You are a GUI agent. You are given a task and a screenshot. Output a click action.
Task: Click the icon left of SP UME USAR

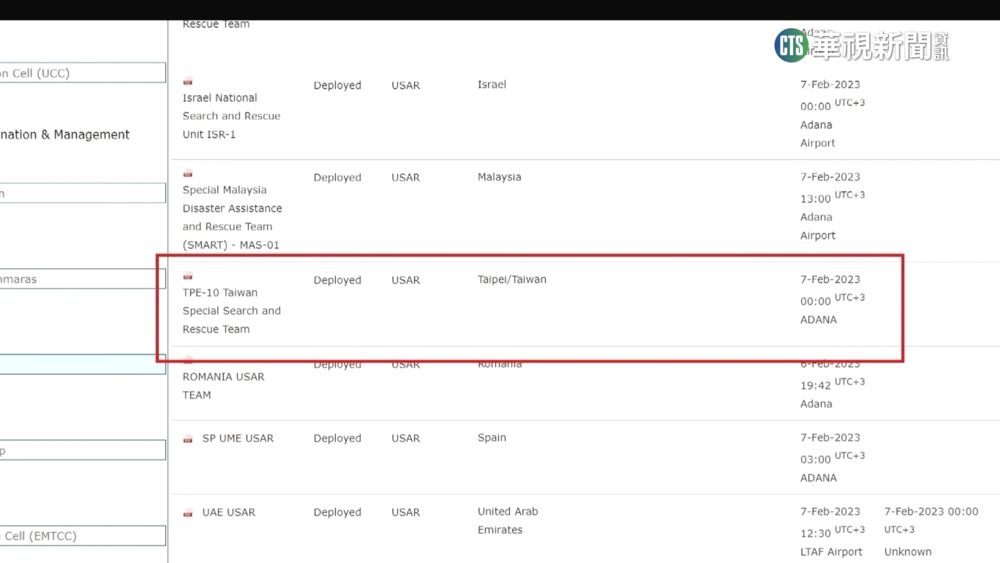point(188,439)
